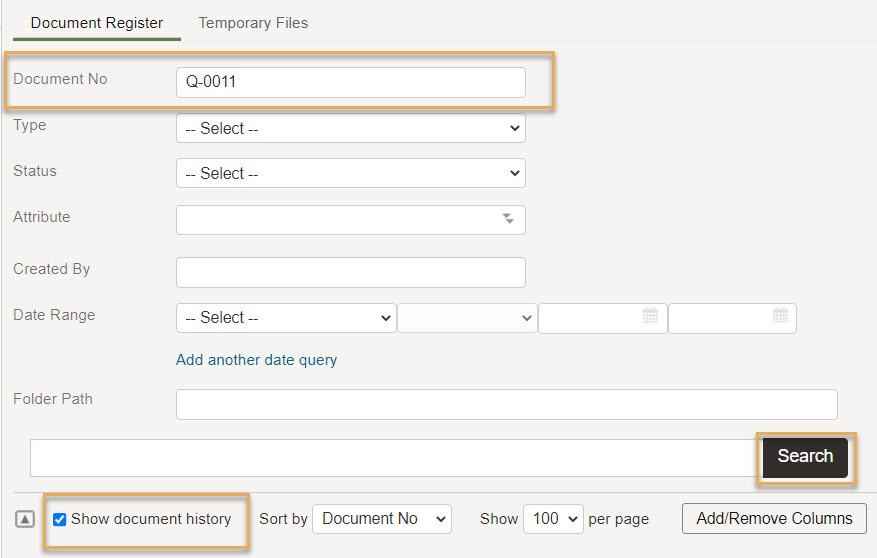This screenshot has height=558, width=877.
Task: Click the Add another date query link
Action: (x=256, y=360)
